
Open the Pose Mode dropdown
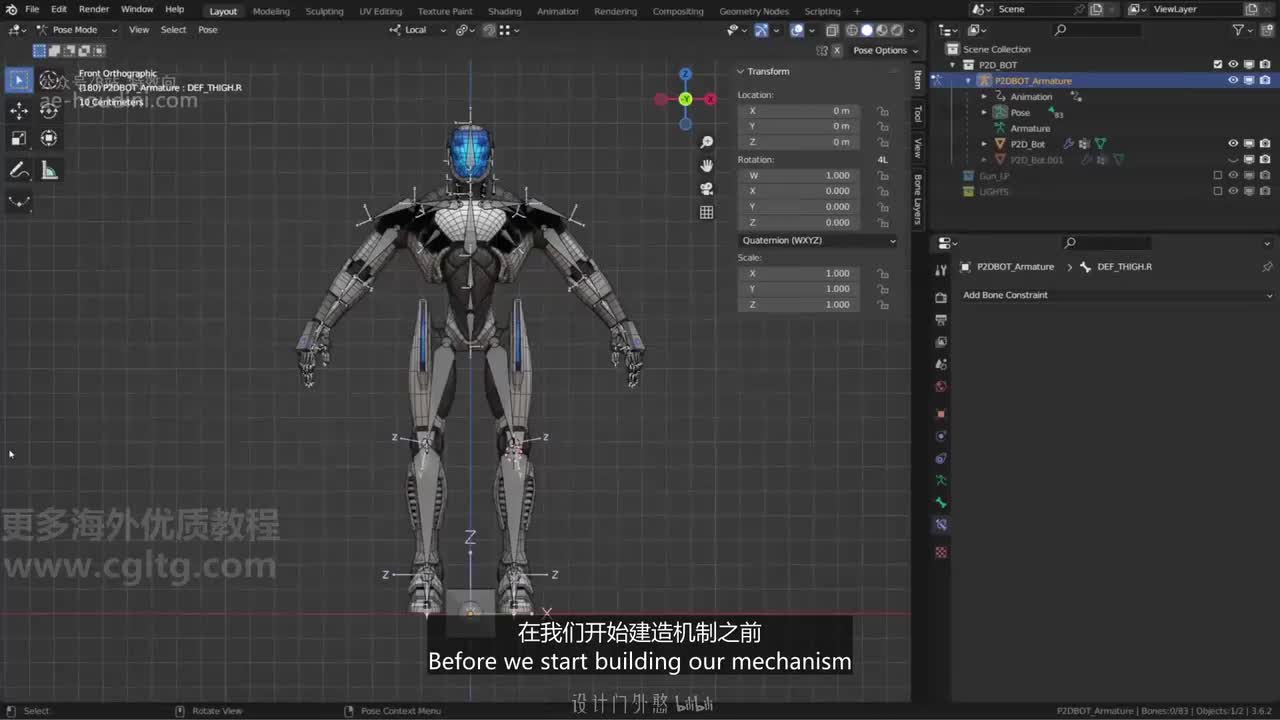pyautogui.click(x=78, y=30)
